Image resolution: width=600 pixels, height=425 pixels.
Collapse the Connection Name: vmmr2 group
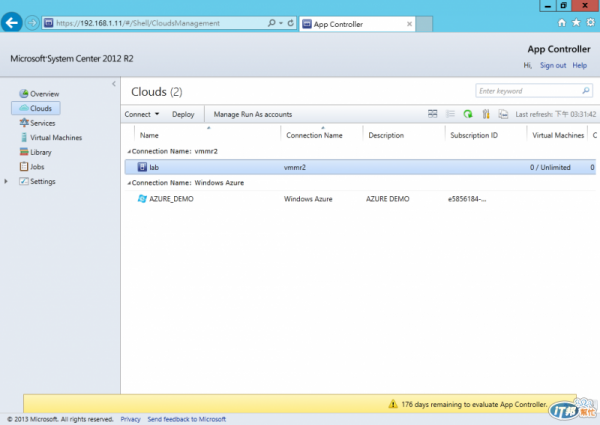tap(129, 152)
